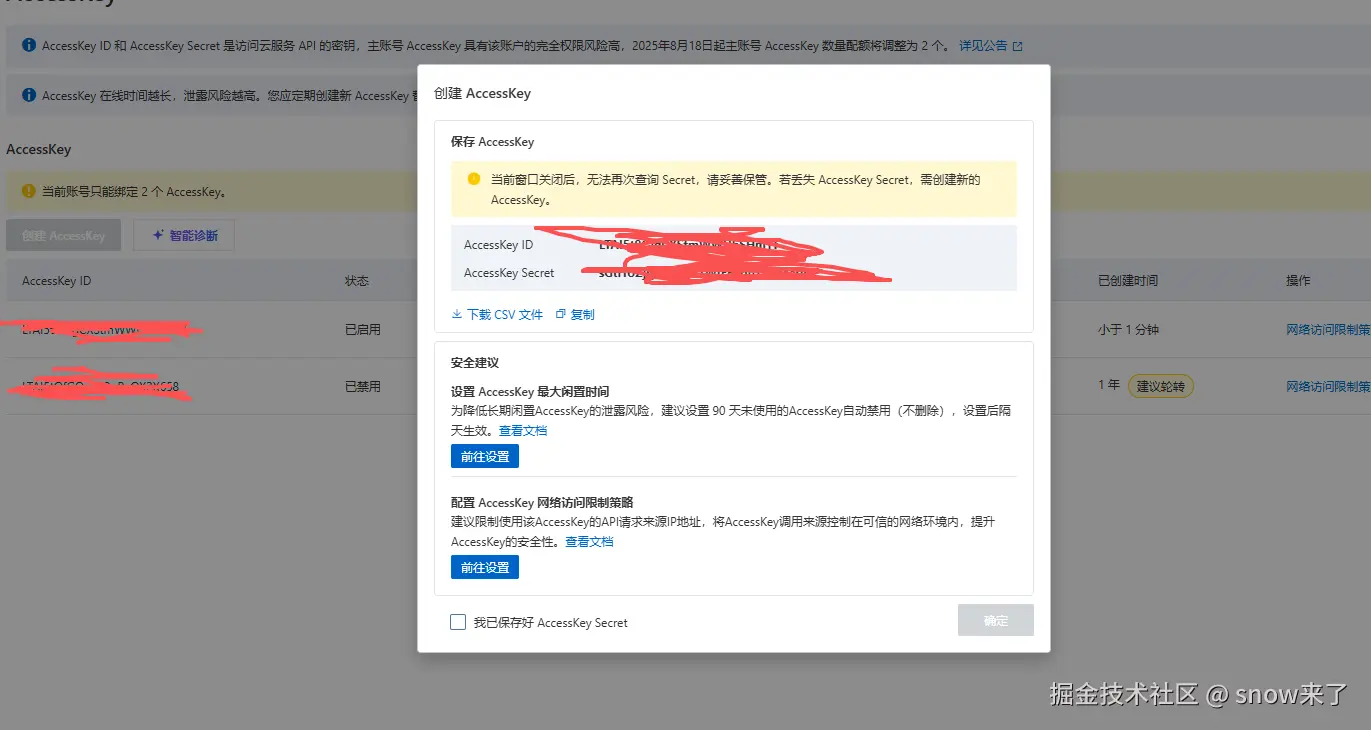Click the dimmed 创建 AccessKey button behind the dialog
Image resolution: width=1371 pixels, height=730 pixels.
pos(63,236)
